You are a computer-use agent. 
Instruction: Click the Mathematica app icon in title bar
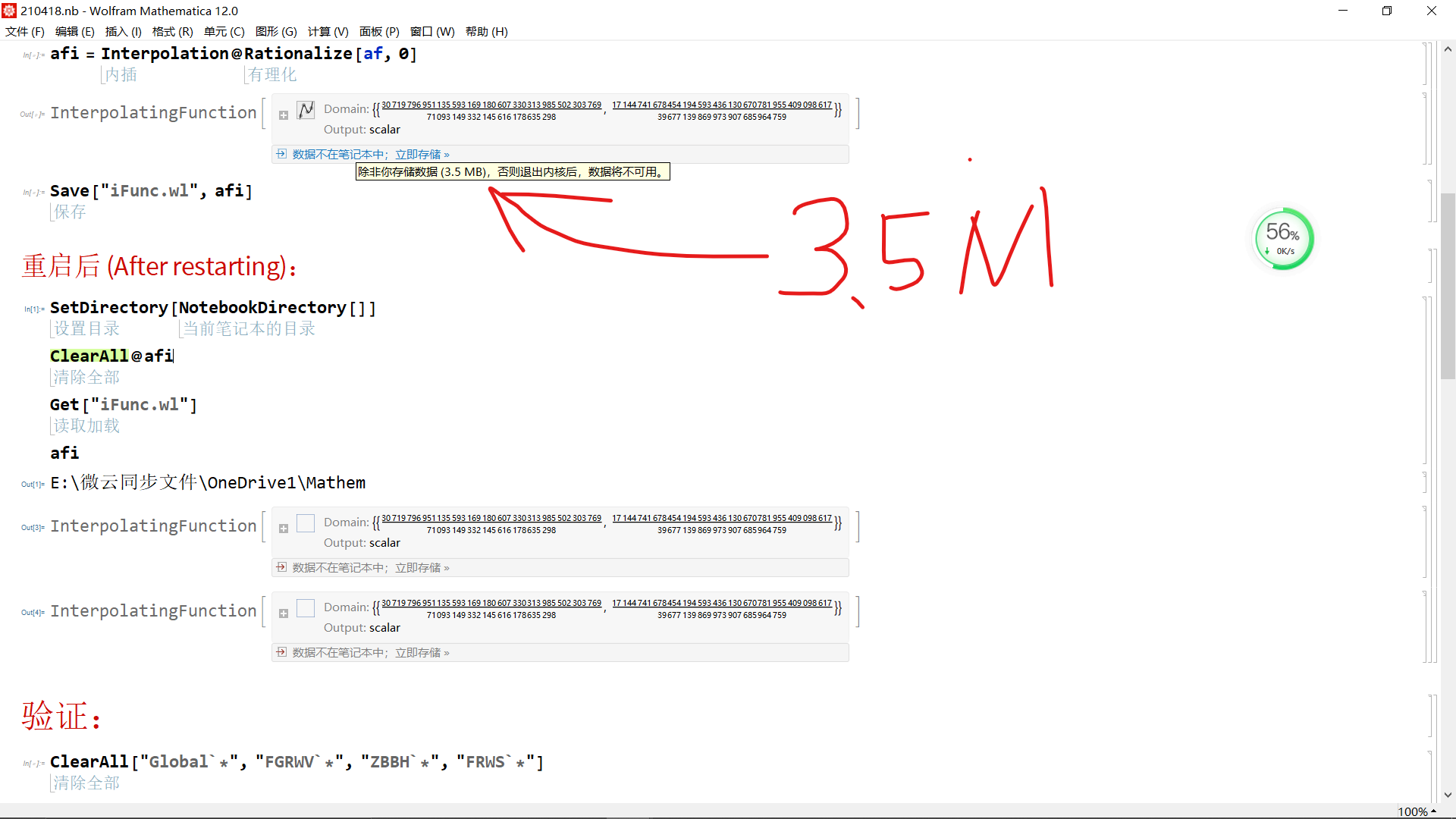point(9,11)
